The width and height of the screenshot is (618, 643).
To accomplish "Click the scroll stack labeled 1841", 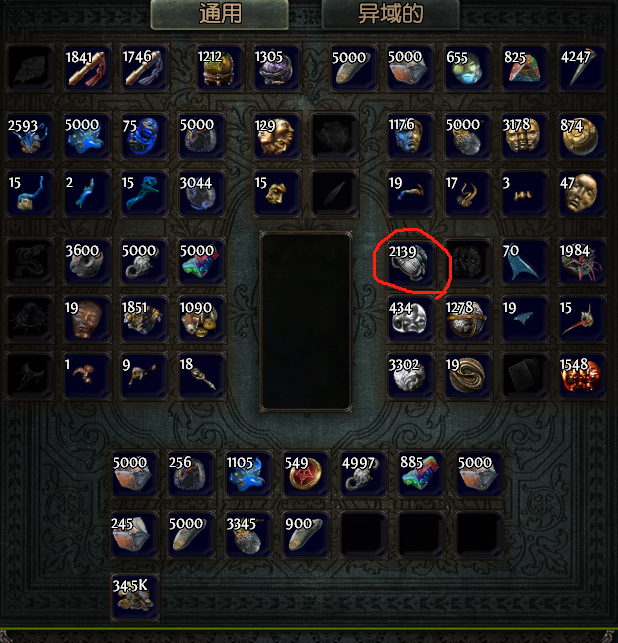I will (x=87, y=68).
